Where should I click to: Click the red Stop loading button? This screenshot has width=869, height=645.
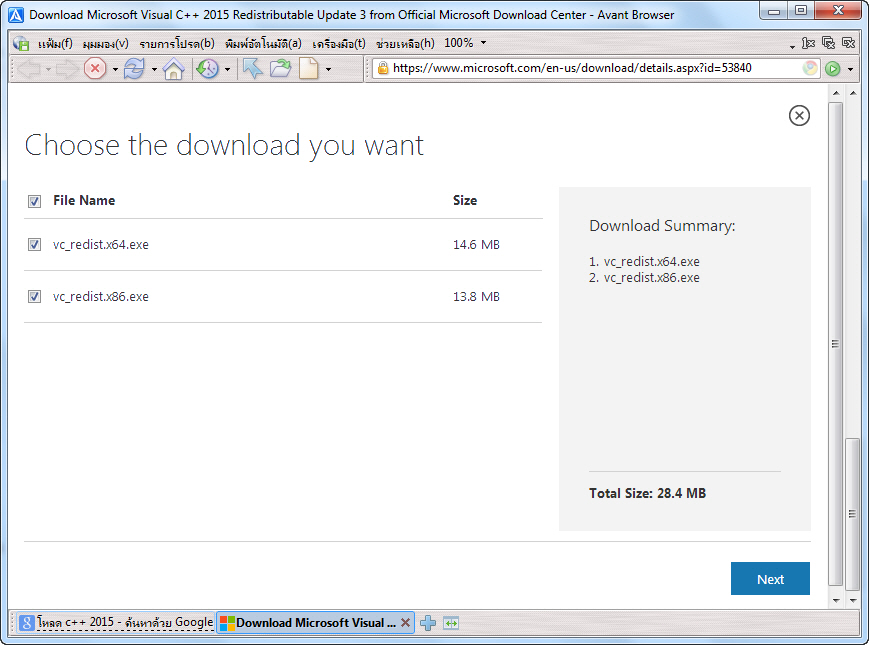pos(95,69)
